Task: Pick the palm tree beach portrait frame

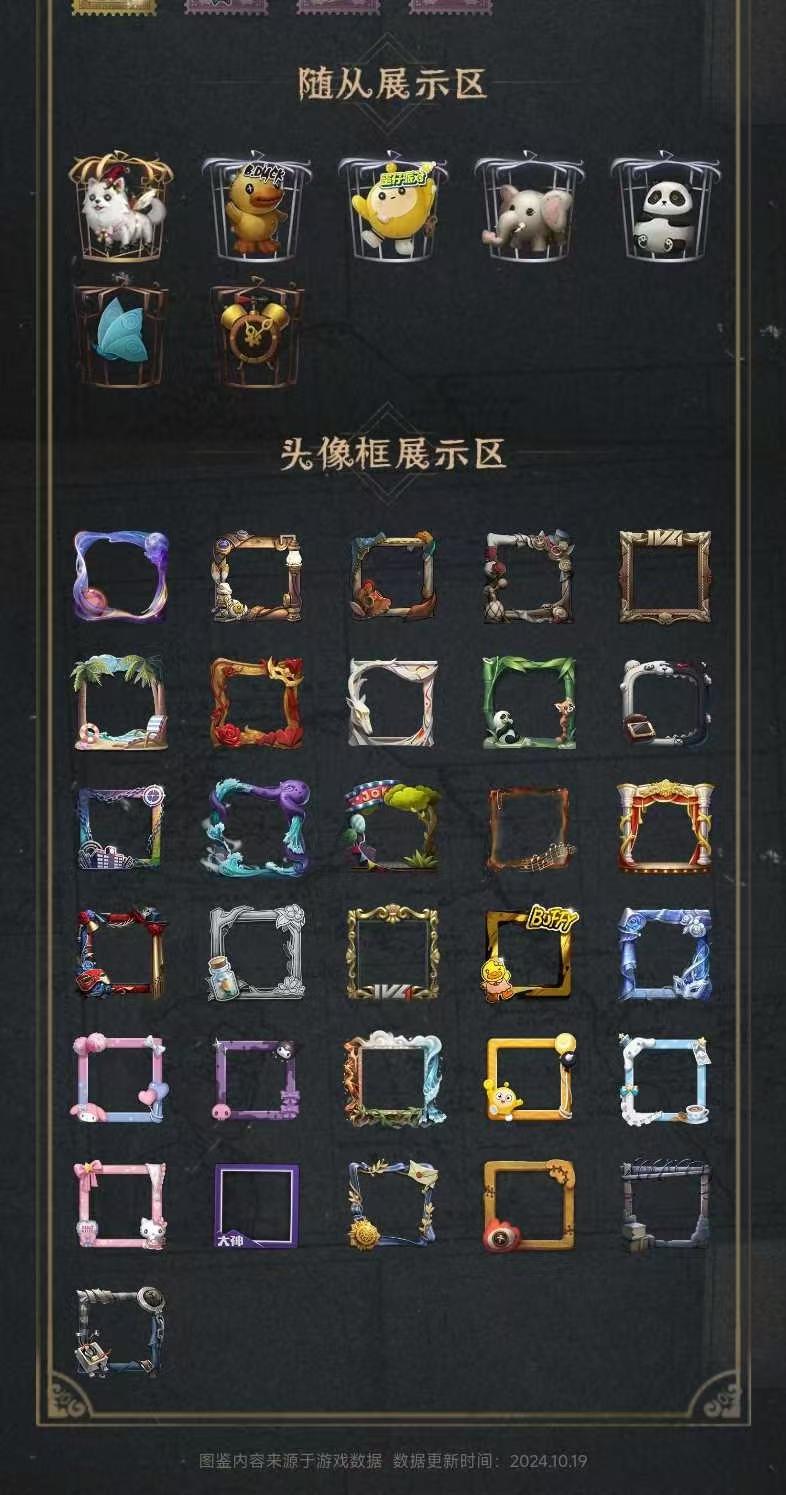Action: [121, 702]
